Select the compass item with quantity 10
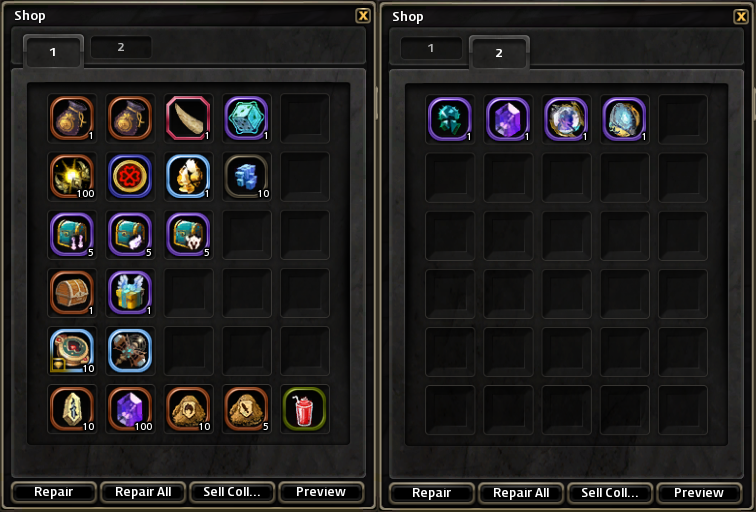Screen dimensions: 756x512 tap(72, 351)
